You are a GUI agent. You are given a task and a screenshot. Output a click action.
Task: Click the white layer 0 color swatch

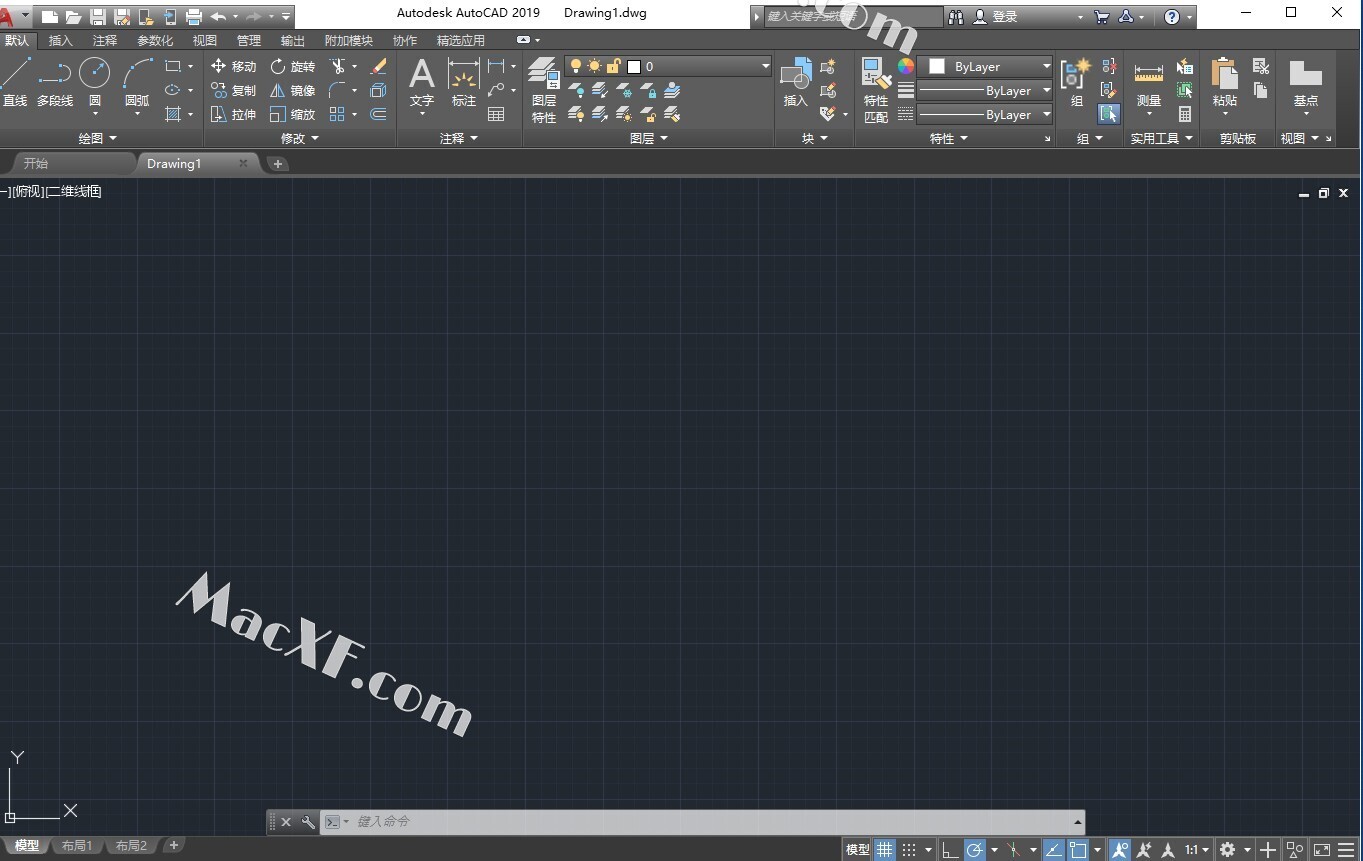(633, 66)
